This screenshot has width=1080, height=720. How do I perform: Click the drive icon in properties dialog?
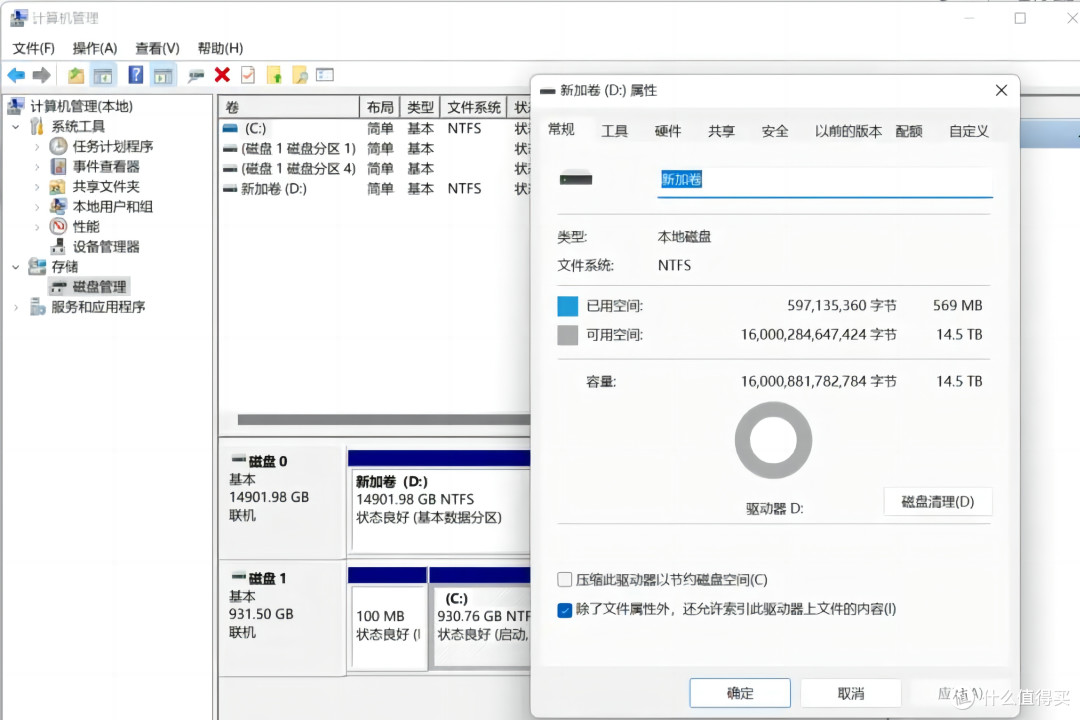[x=576, y=180]
